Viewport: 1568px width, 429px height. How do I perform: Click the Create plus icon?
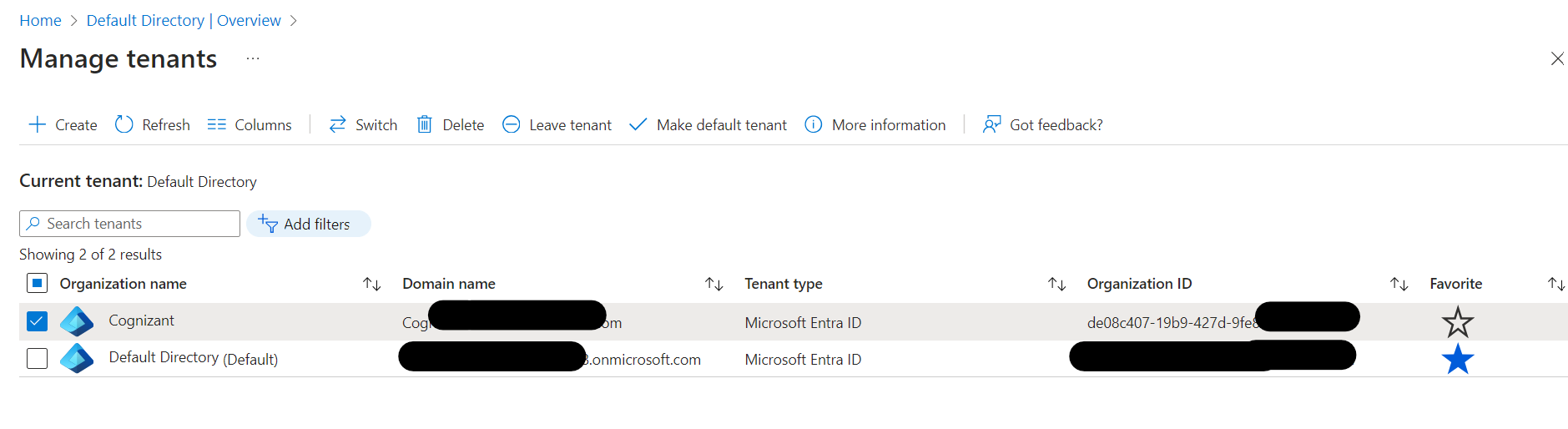(x=37, y=124)
